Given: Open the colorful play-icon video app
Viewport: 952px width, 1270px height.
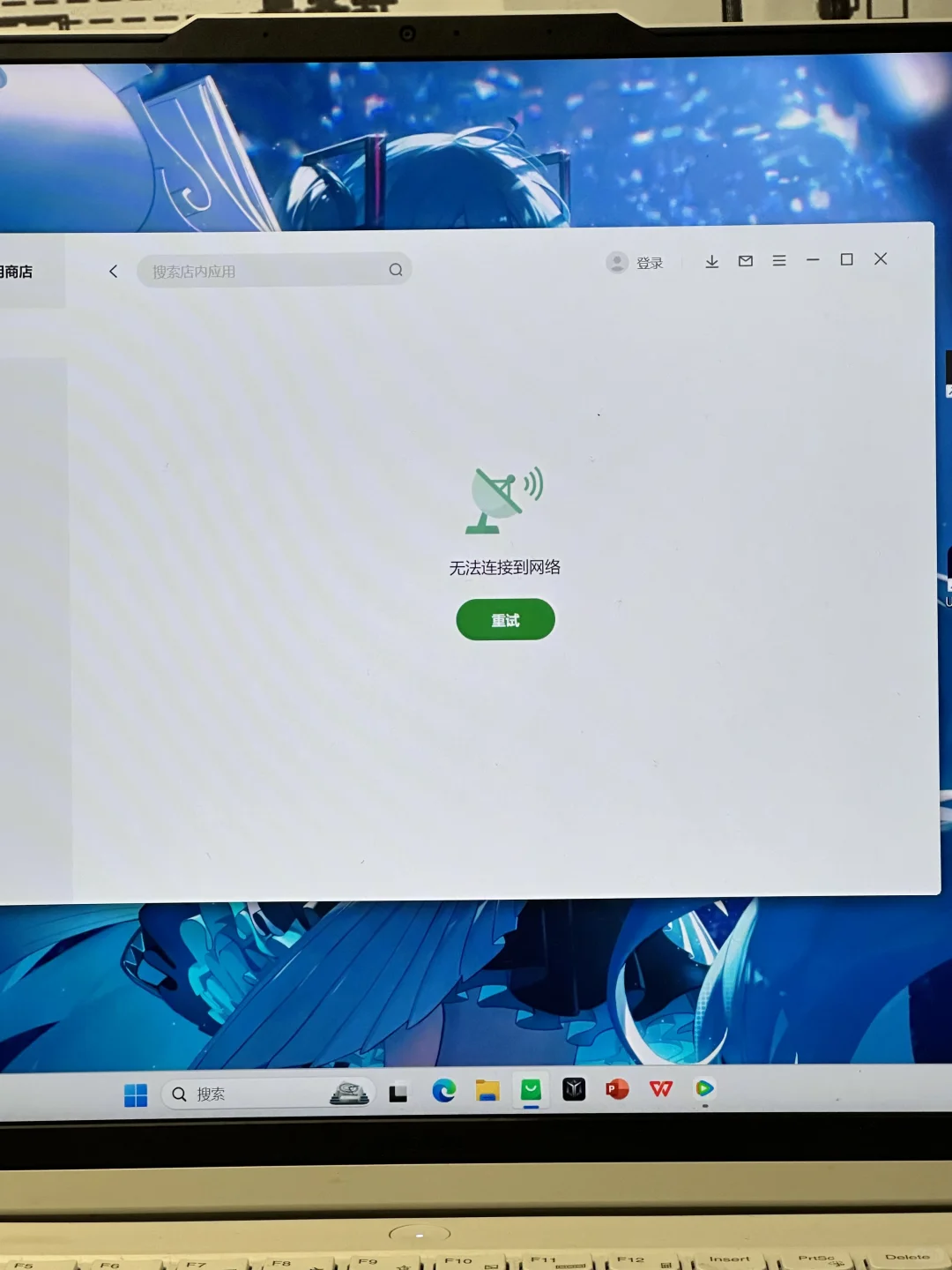Looking at the screenshot, I should pos(704,1088).
